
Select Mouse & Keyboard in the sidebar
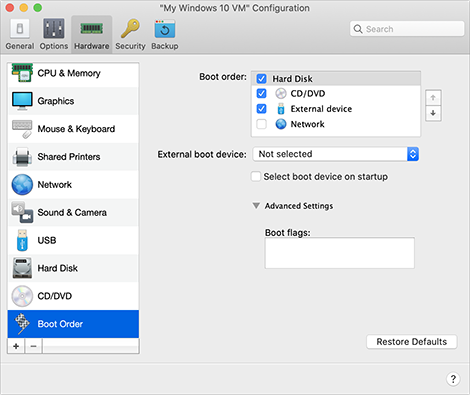[73, 129]
